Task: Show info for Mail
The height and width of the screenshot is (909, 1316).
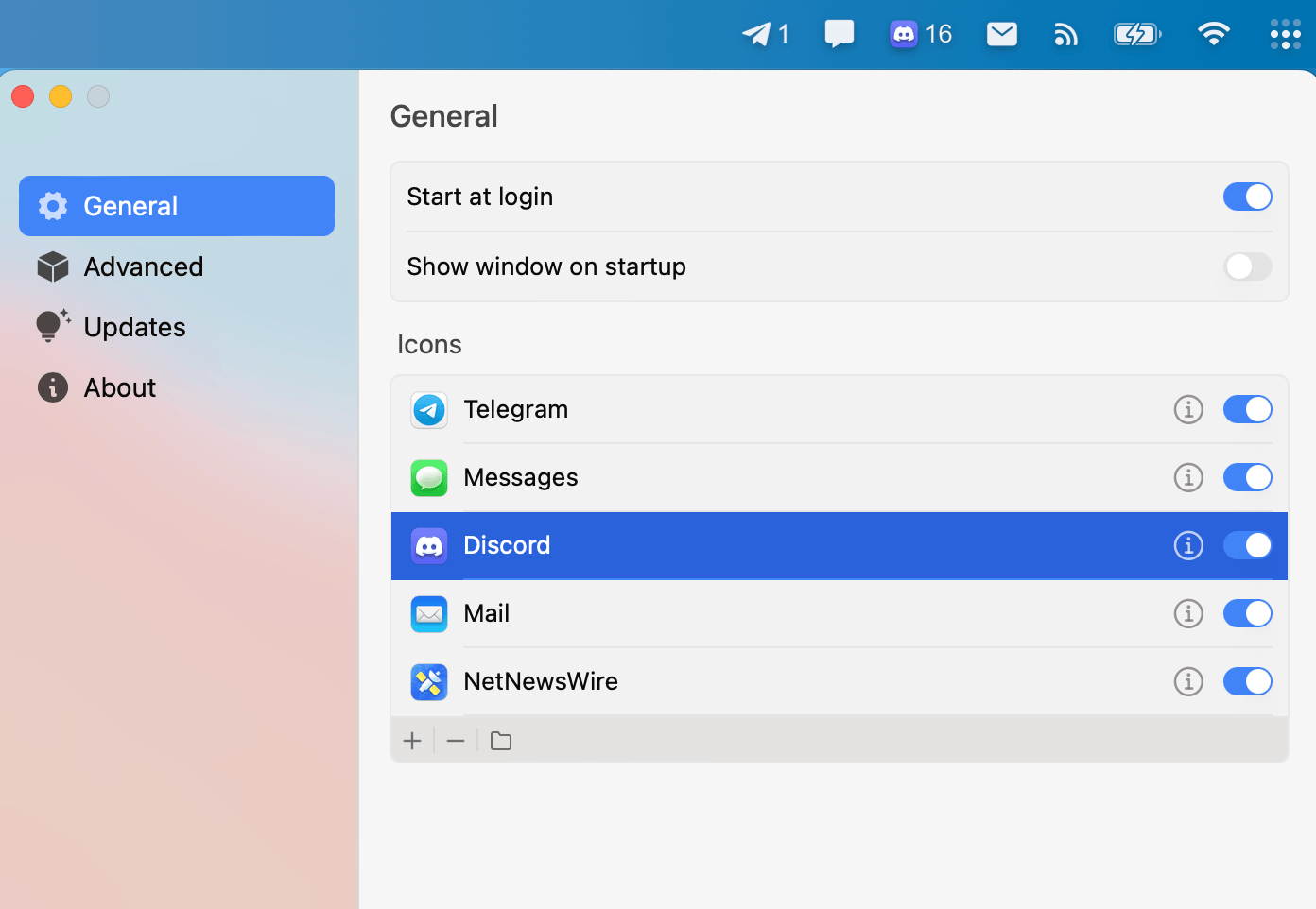Action: click(x=1188, y=613)
